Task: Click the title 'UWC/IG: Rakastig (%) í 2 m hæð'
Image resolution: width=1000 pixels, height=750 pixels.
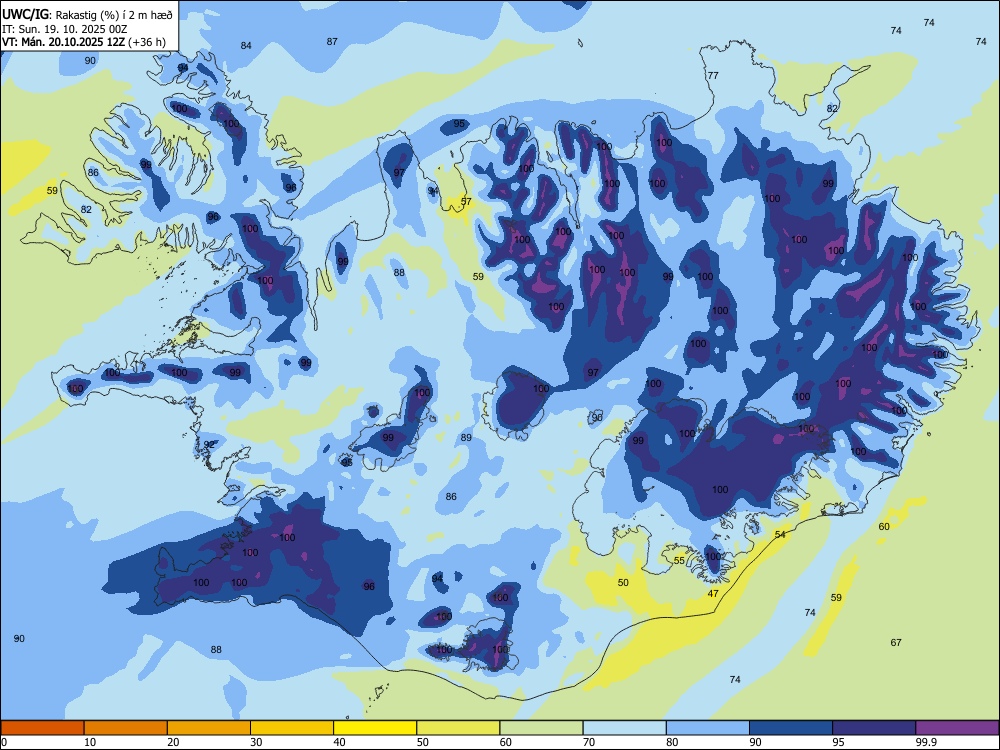Action: pyautogui.click(x=87, y=15)
